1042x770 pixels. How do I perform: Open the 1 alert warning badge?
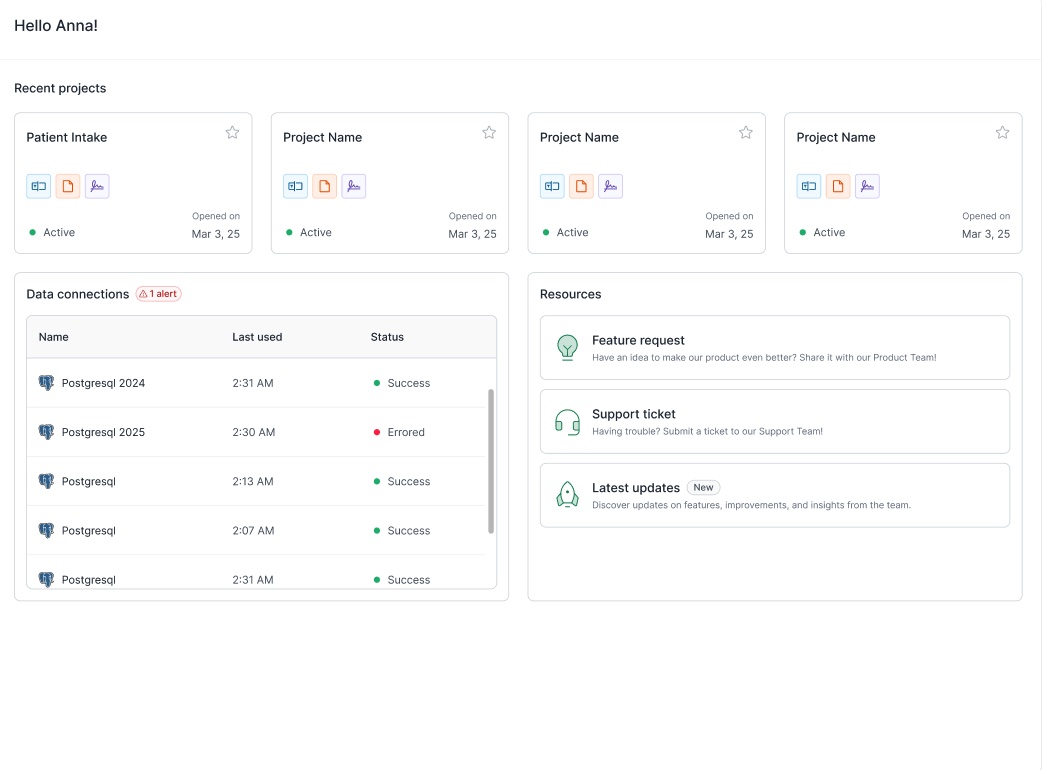point(158,293)
